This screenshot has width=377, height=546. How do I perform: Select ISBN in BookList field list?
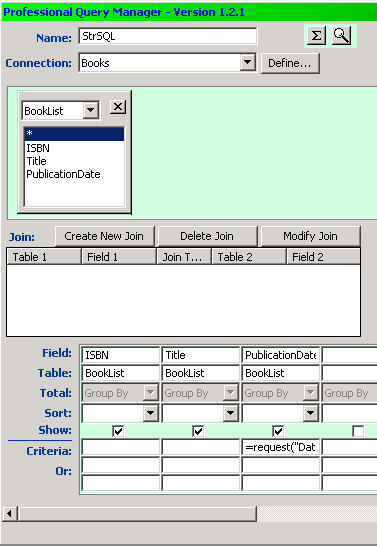pyautogui.click(x=74, y=148)
